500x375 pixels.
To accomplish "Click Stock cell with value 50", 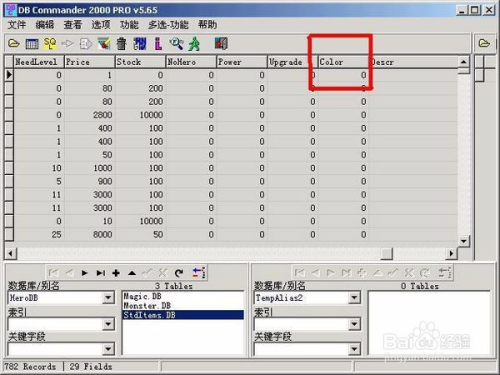I will 141,235.
